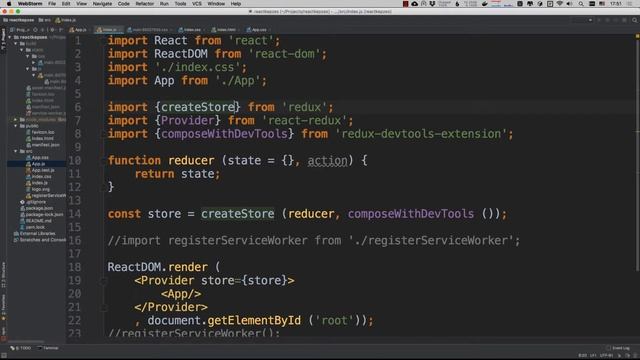Click the volume icon in menu bar

point(569,4)
